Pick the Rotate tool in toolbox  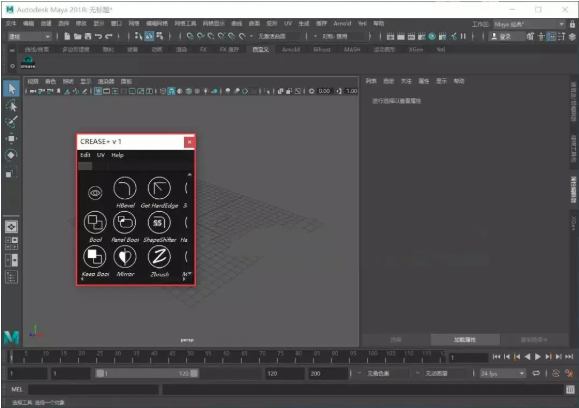pyautogui.click(x=11, y=155)
